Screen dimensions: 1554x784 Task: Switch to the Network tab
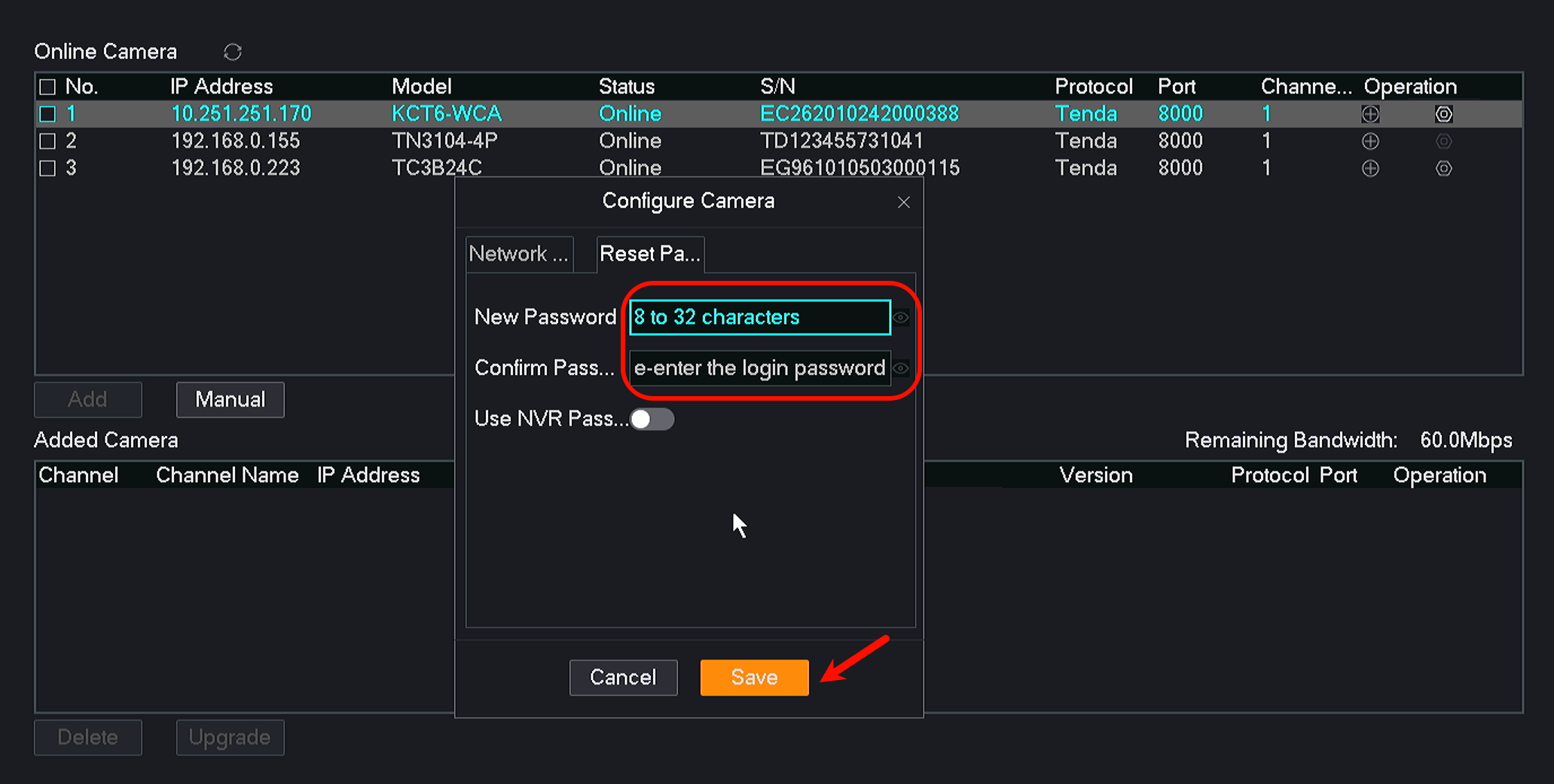coord(518,254)
